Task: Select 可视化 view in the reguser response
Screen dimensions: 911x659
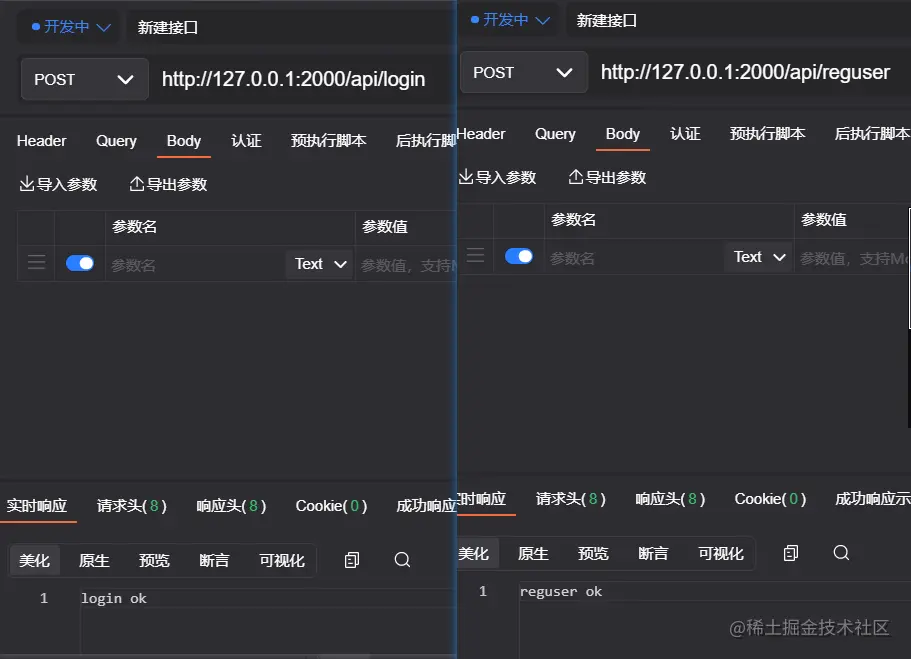Action: pyautogui.click(x=721, y=553)
